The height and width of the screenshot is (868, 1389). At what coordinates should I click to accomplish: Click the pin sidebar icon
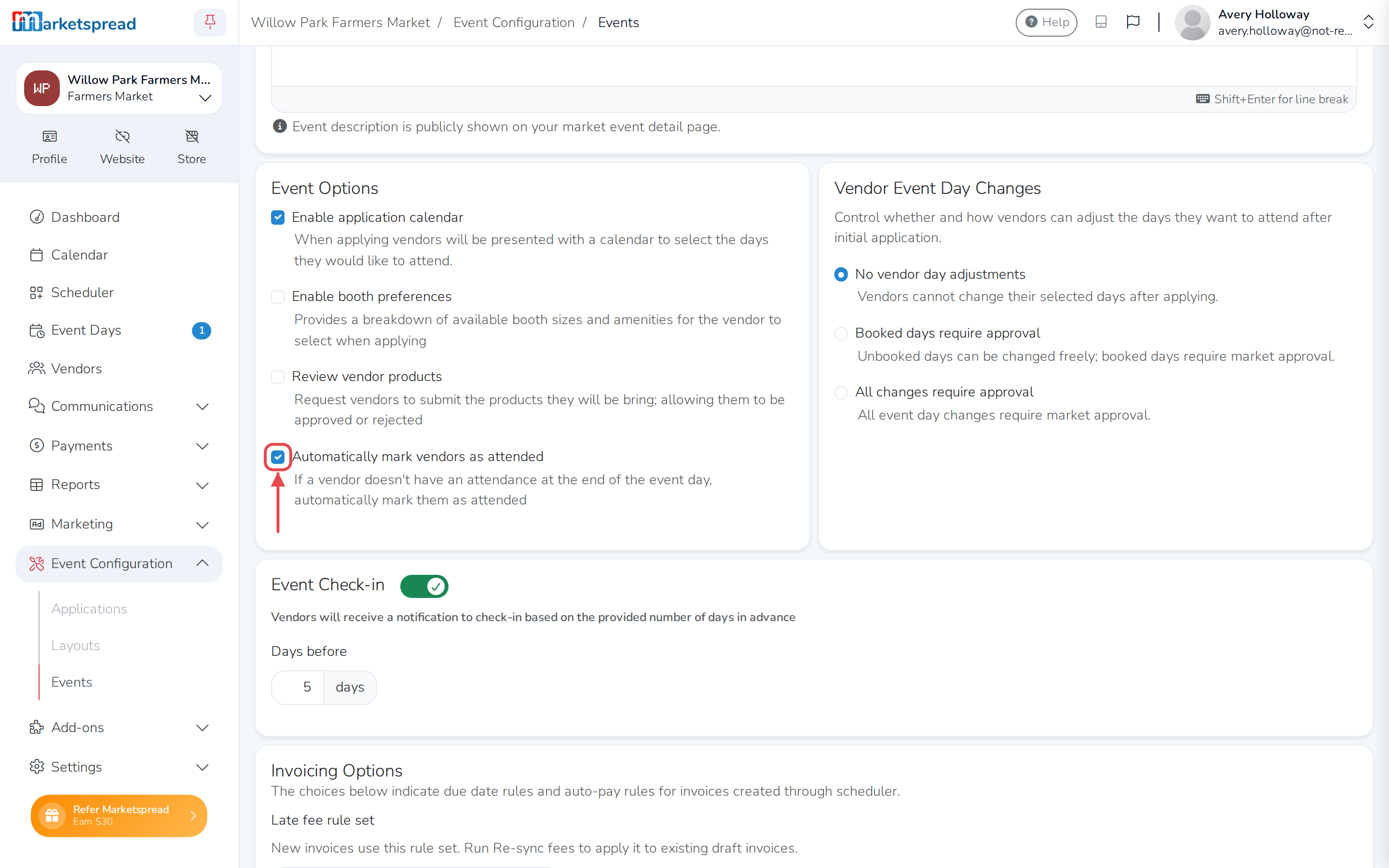(210, 22)
